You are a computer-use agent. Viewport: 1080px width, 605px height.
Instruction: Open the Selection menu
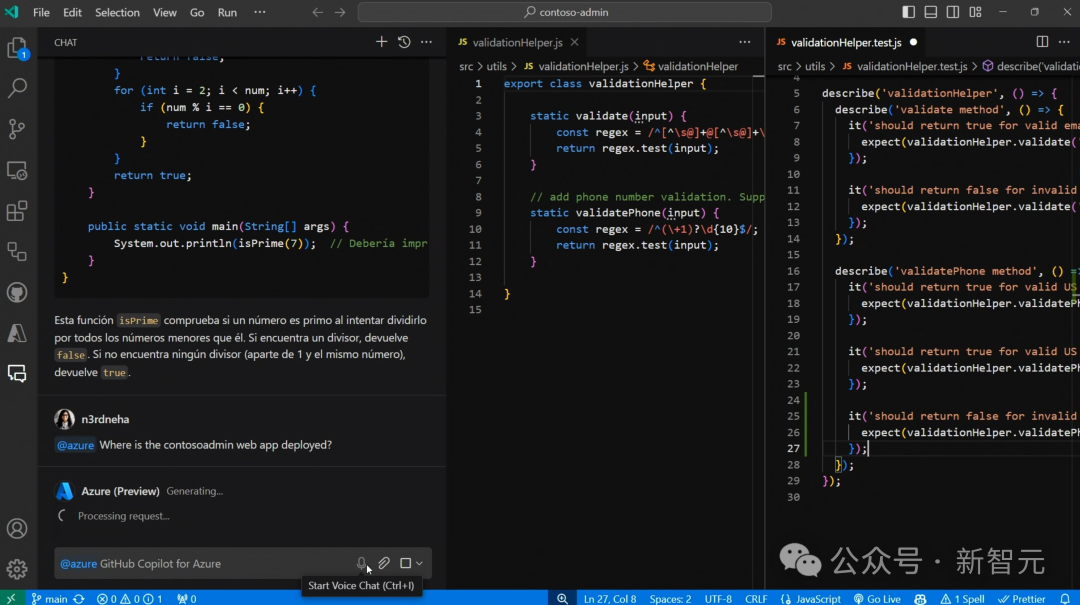pos(117,13)
